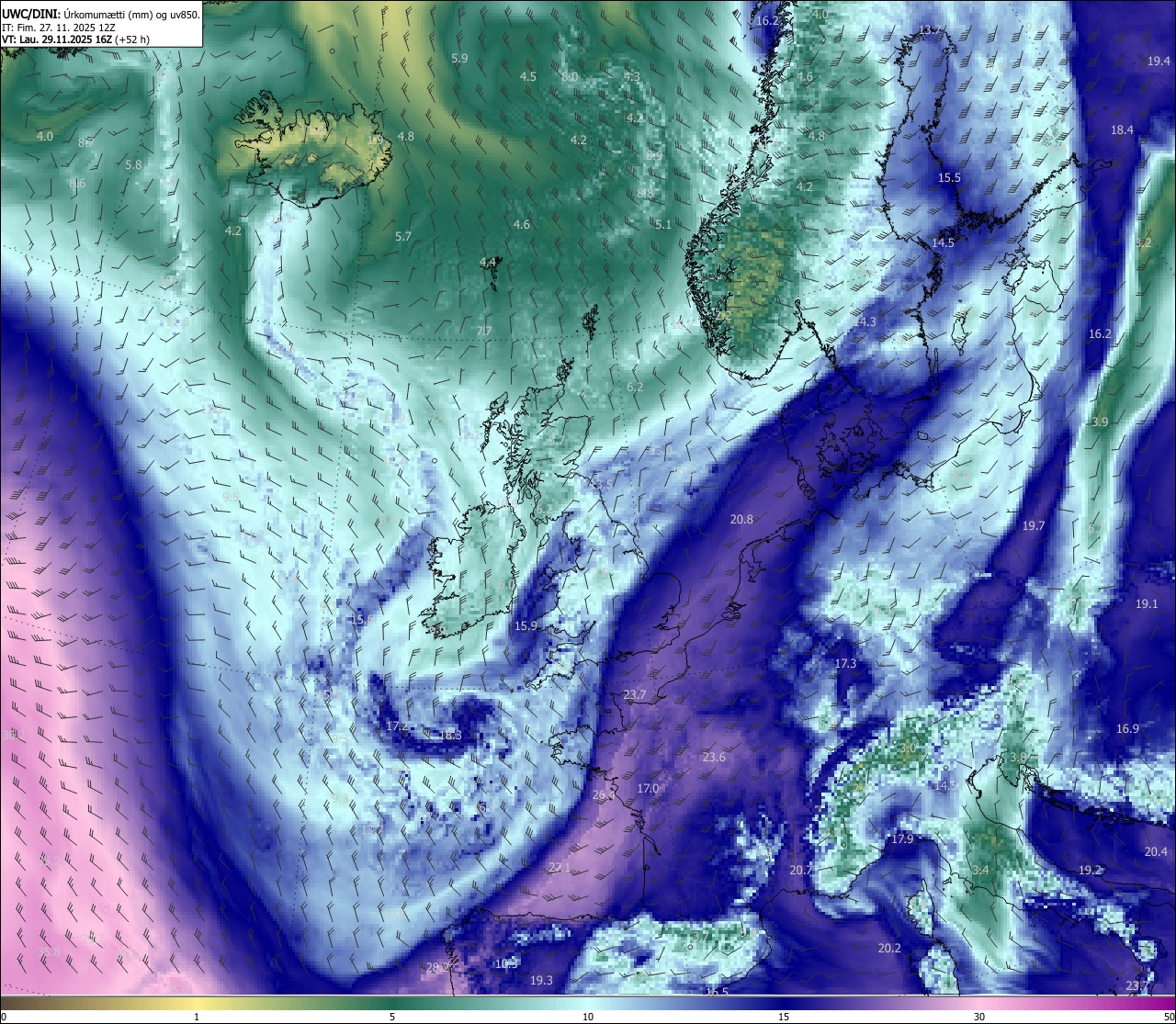Click the map value 20.8 over the North Sea
Viewport: 1176px width, 1024px height.
tap(741, 520)
